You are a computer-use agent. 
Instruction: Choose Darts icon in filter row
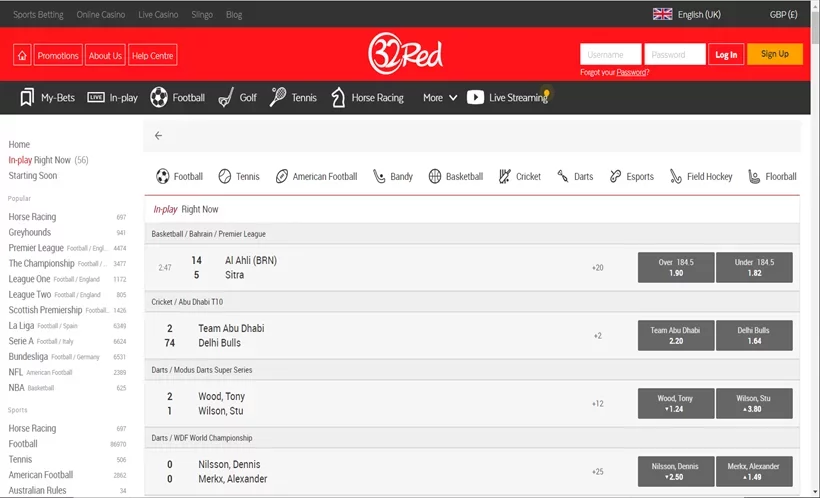pyautogui.click(x=563, y=176)
